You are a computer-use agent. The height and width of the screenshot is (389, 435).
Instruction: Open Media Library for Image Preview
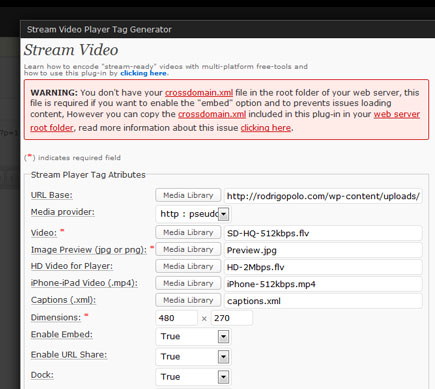coord(188,249)
